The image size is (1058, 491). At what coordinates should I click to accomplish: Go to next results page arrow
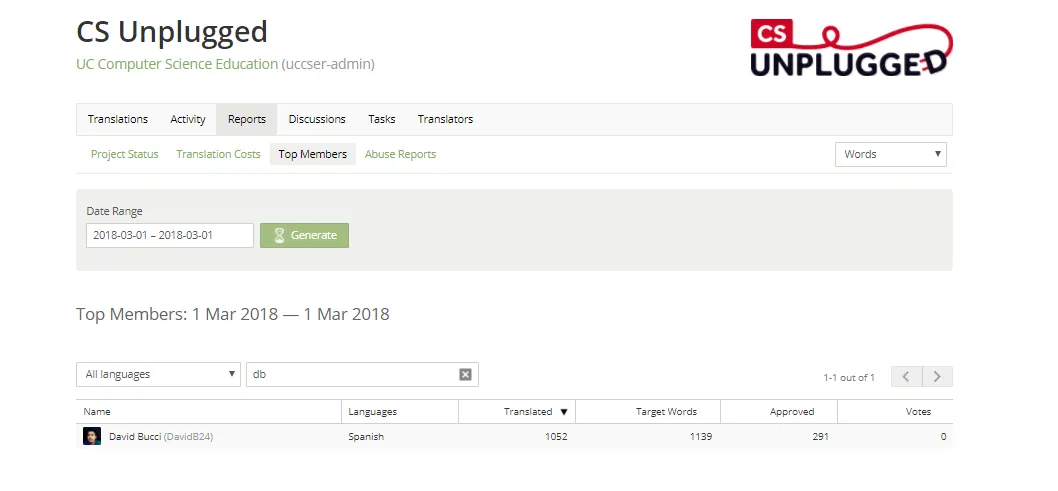937,376
